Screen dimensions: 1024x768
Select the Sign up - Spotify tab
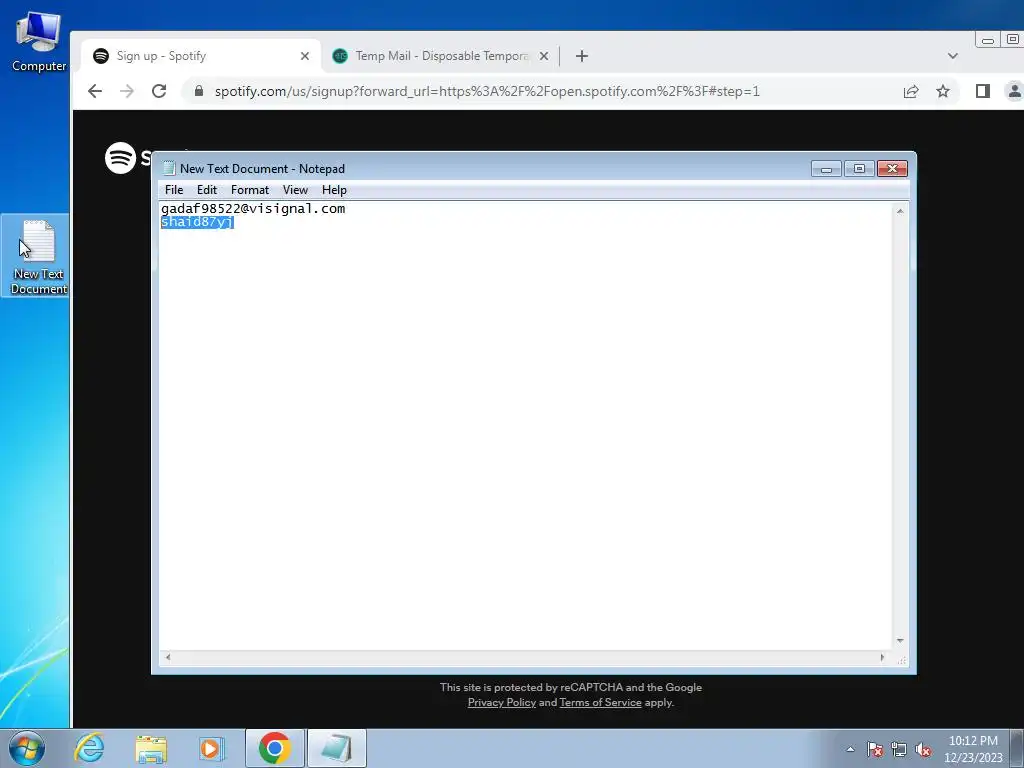tap(201, 56)
